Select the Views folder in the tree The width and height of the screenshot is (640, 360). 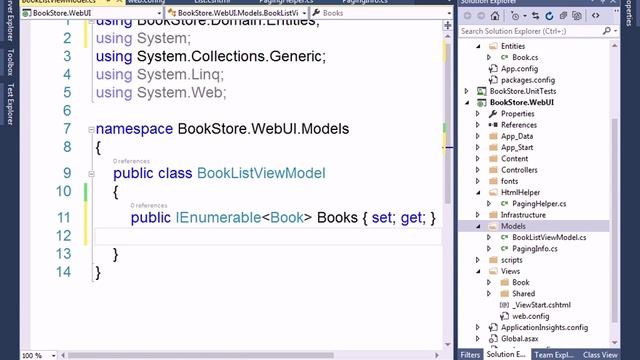pyautogui.click(x=510, y=271)
